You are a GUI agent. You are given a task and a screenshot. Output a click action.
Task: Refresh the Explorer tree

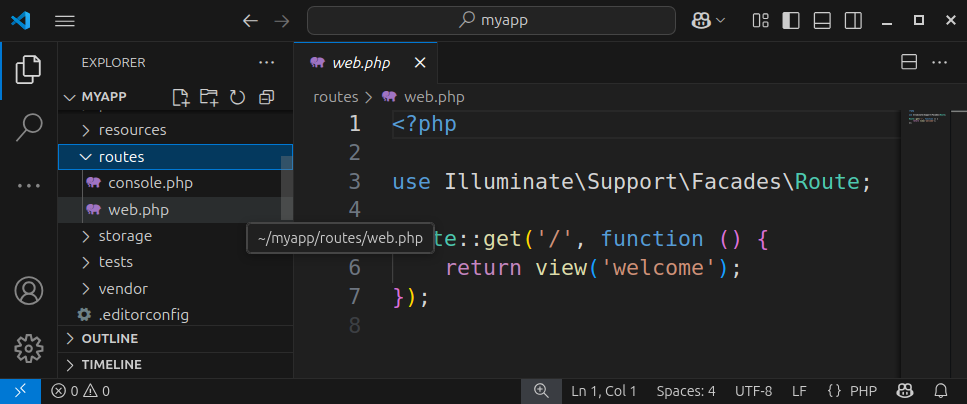(237, 97)
